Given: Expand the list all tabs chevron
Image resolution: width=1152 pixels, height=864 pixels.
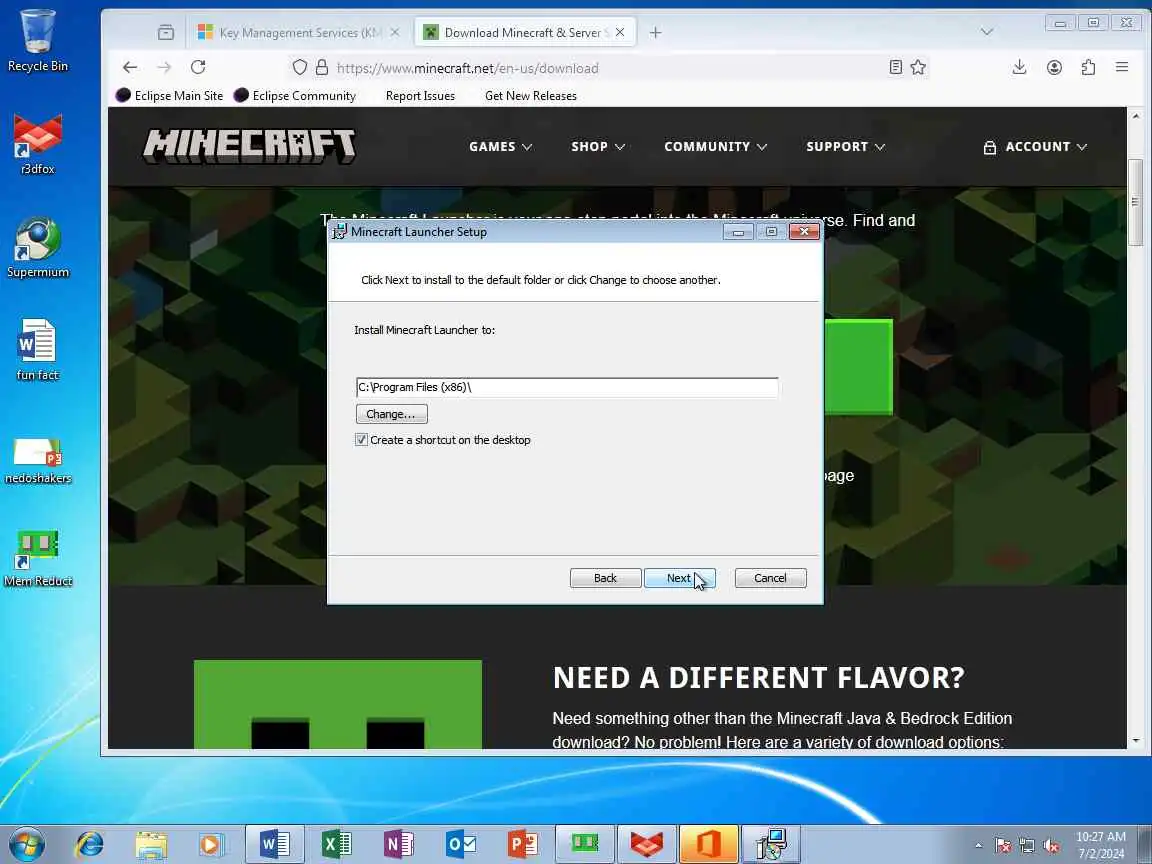Looking at the screenshot, I should click(987, 32).
